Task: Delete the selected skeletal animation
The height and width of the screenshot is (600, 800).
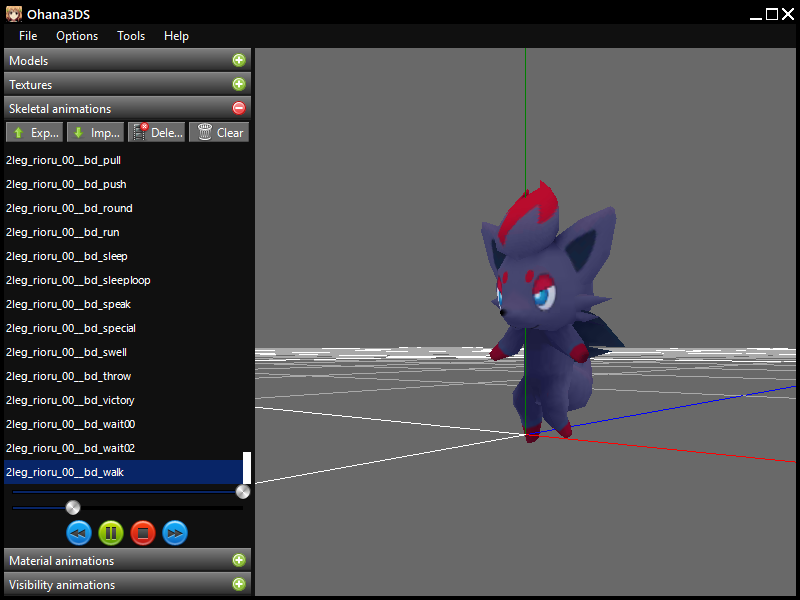Action: (157, 132)
